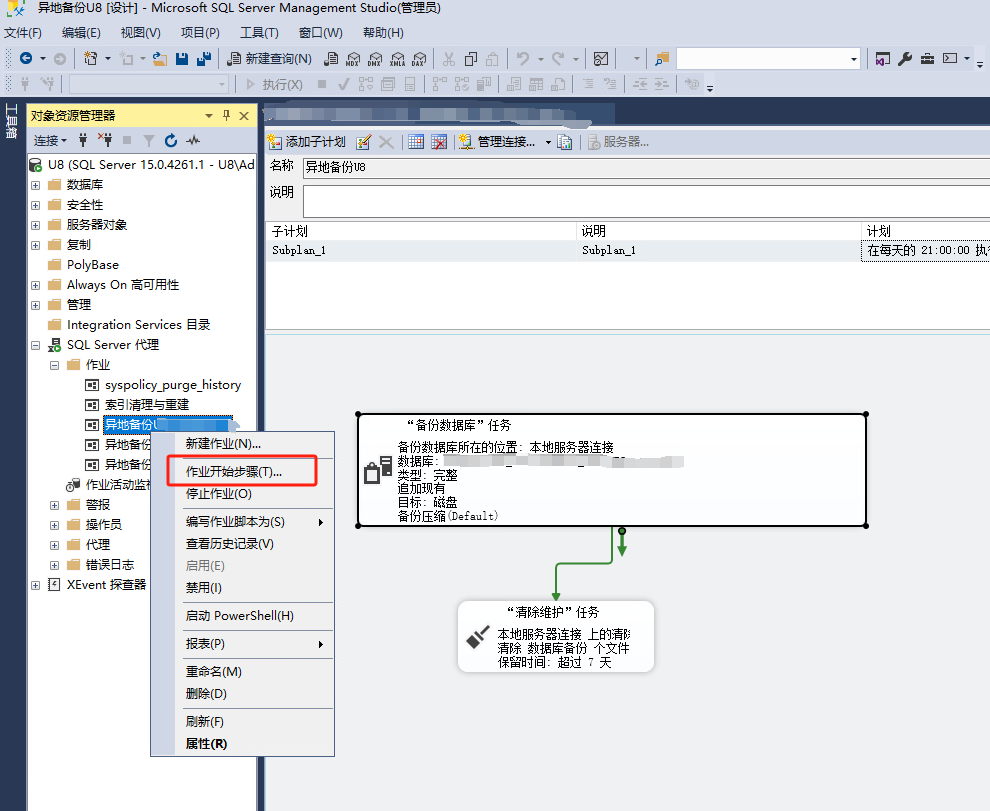Viewport: 990px width, 811px height.
Task: Select the Subplan_1 row in subplan list
Action: tap(628, 251)
